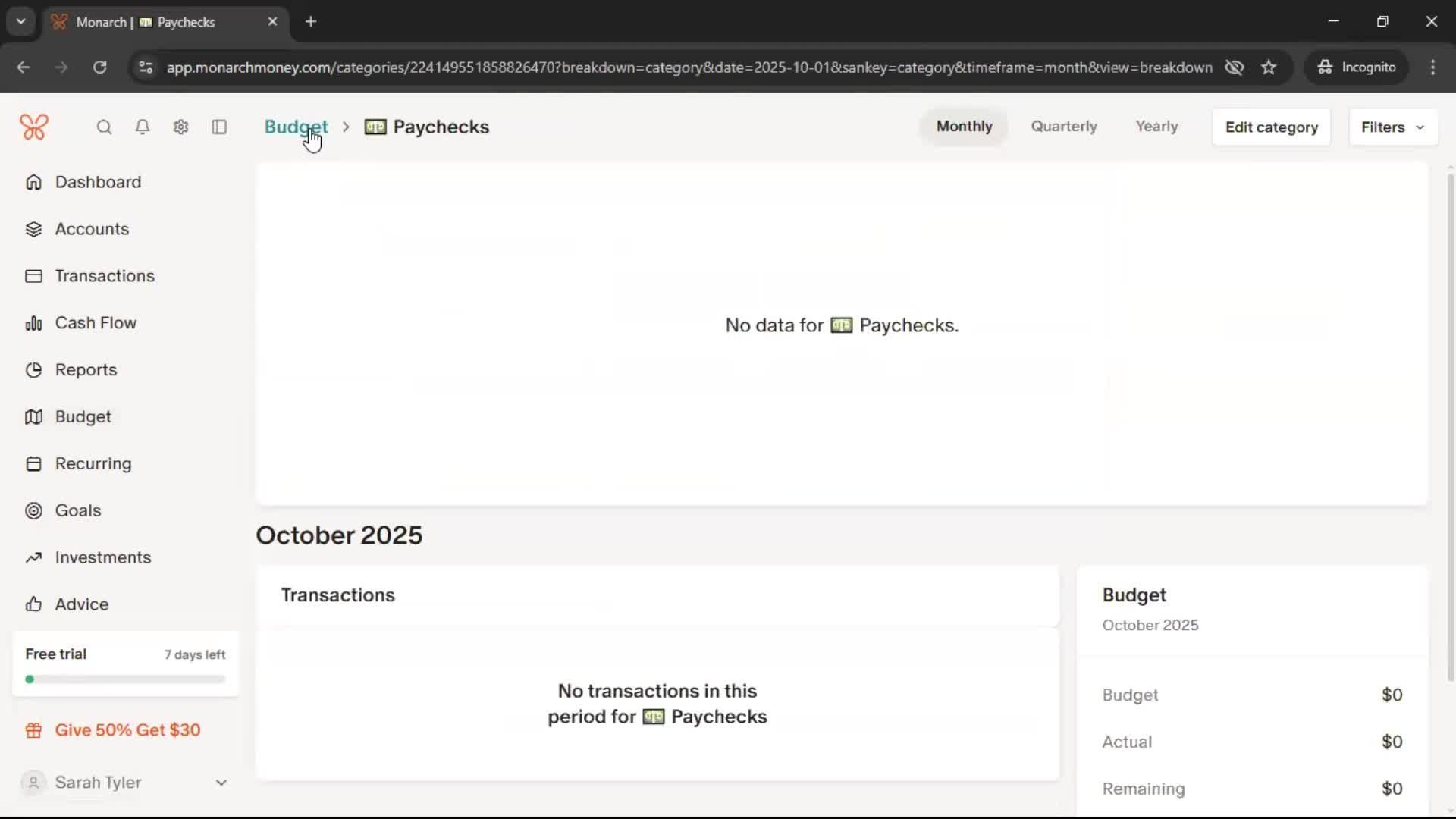1456x819 pixels.
Task: Collapse sidebar using panel toggle icon
Action: tap(219, 127)
